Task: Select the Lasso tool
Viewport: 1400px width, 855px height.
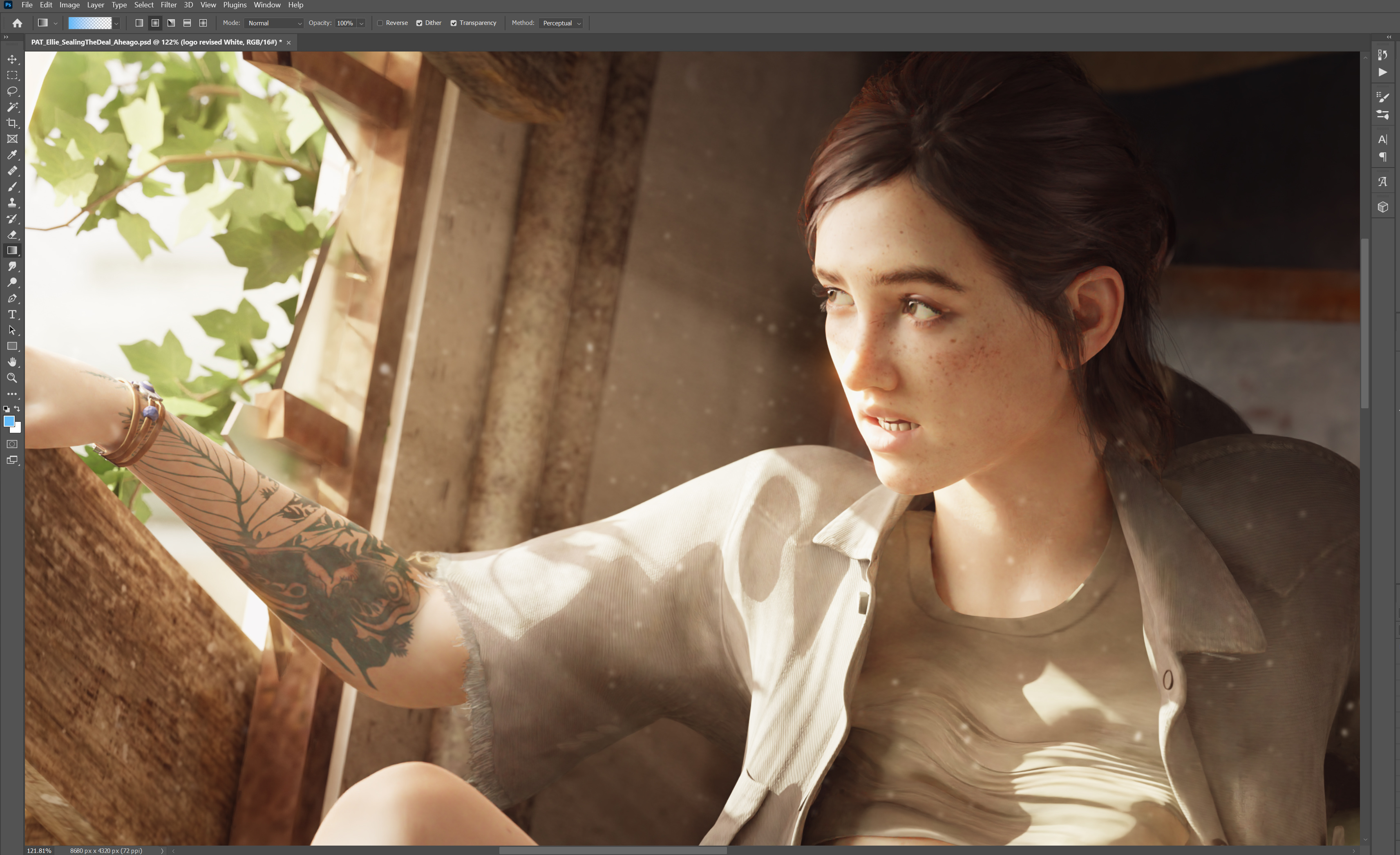Action: pos(12,91)
